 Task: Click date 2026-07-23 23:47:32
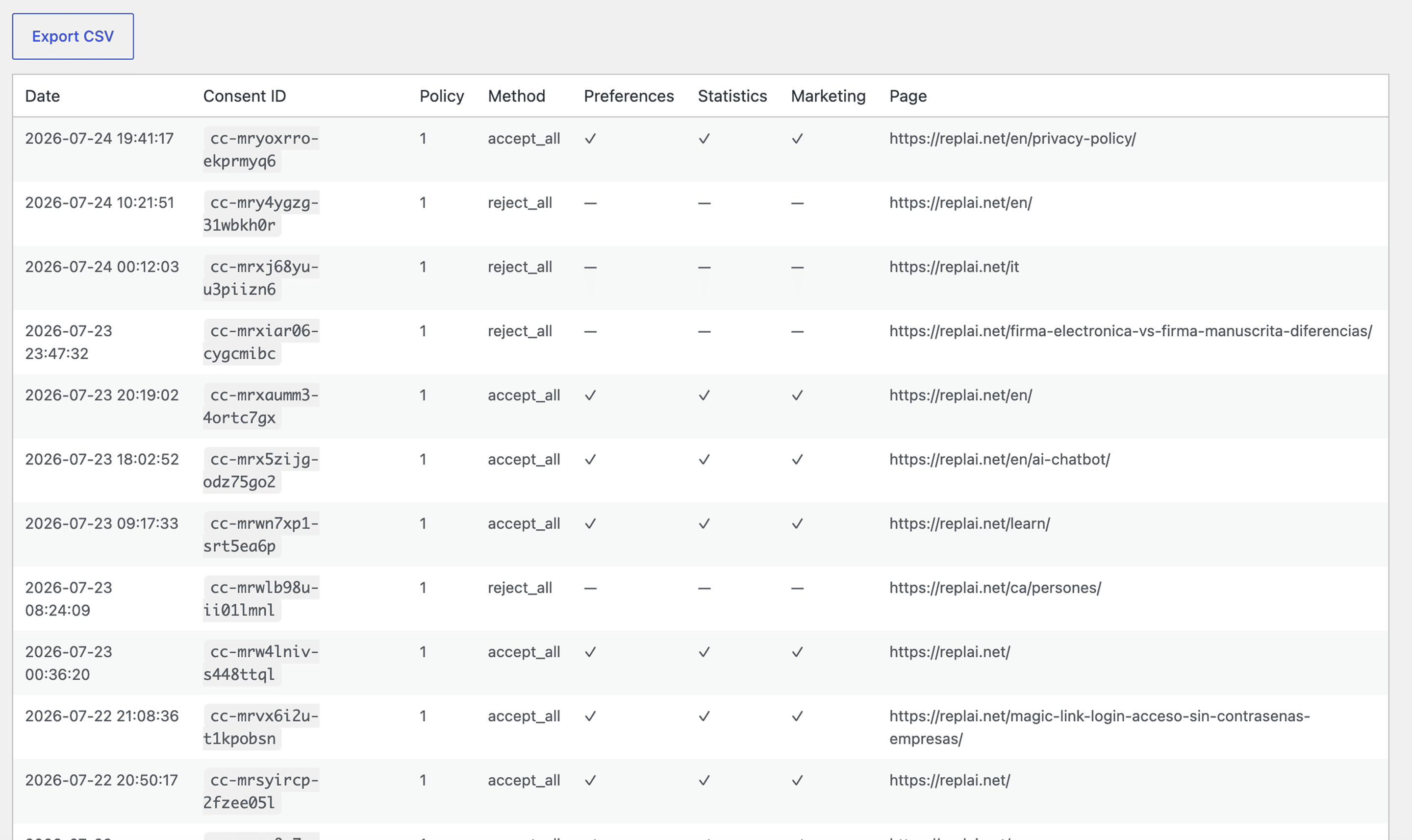(69, 343)
